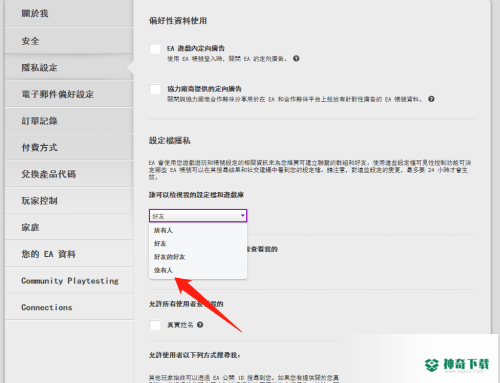This screenshot has width=500, height=383.
Task: Toggle the EA 遊戲內定向廣告 checkbox
Action: point(155,49)
